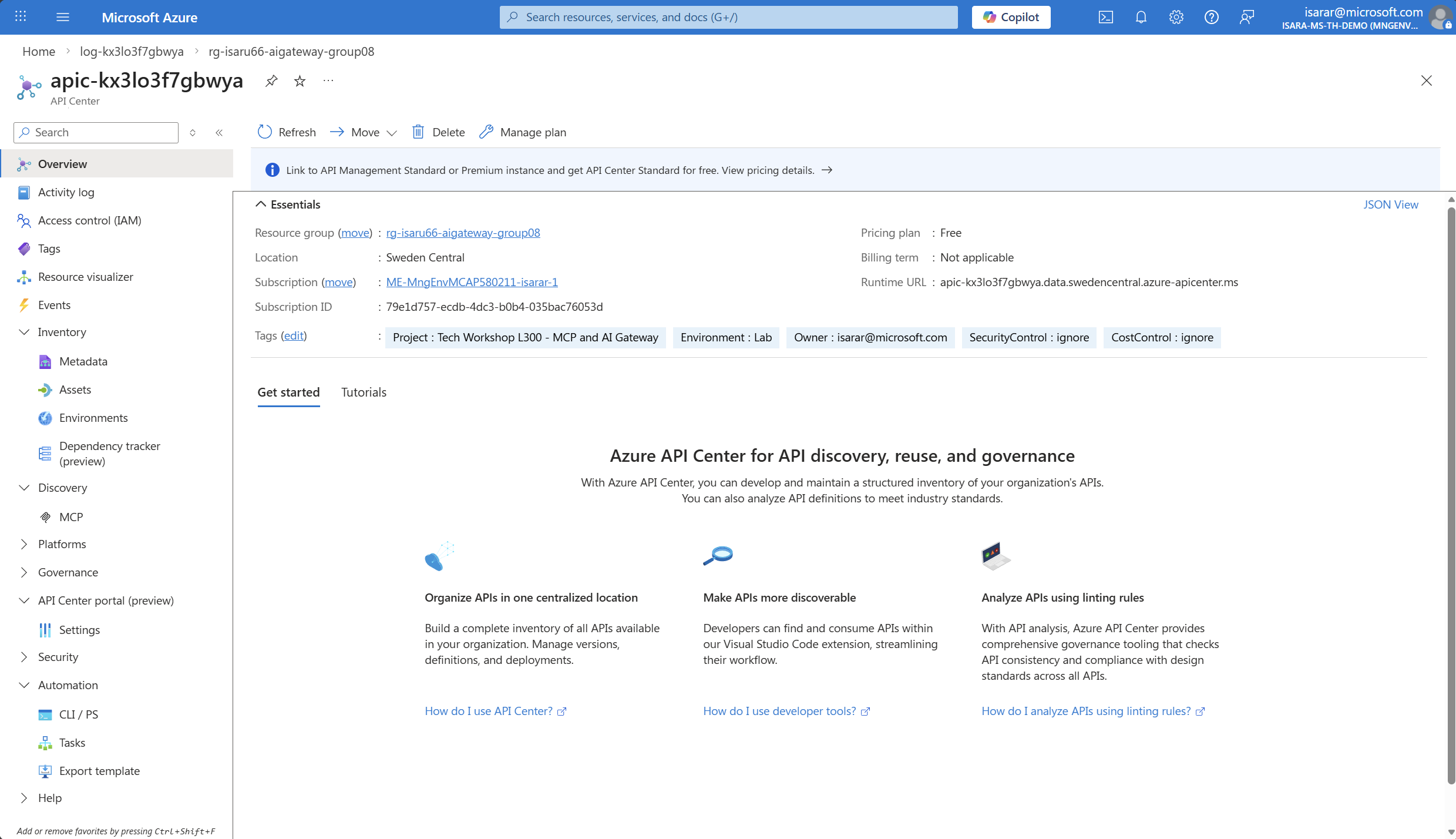Open JSON View link
This screenshot has width=1456, height=839.
coord(1390,204)
